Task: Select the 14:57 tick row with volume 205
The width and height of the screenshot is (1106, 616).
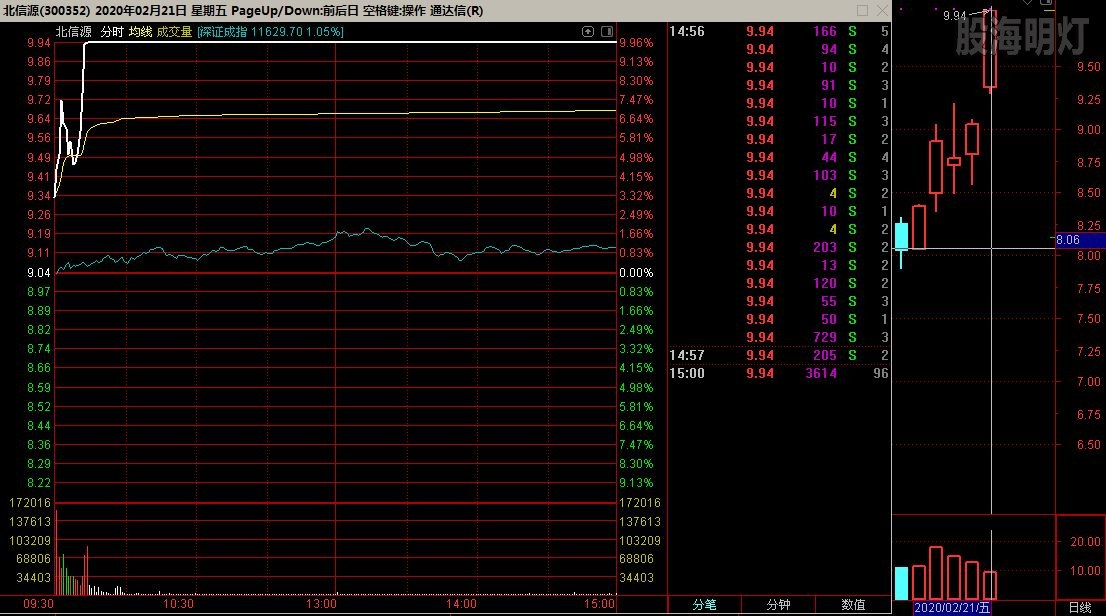Action: (779, 356)
